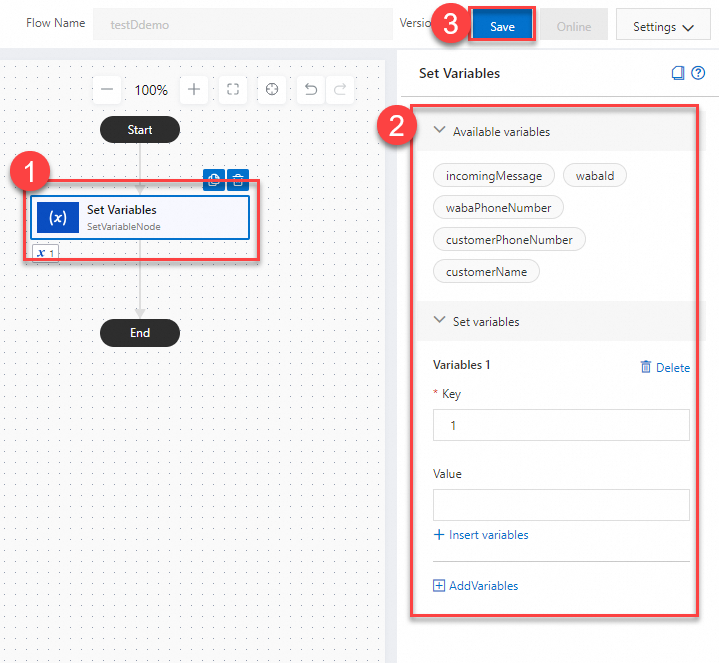Click the x 1 variable badge under node
This screenshot has height=663, width=719.
(45, 253)
